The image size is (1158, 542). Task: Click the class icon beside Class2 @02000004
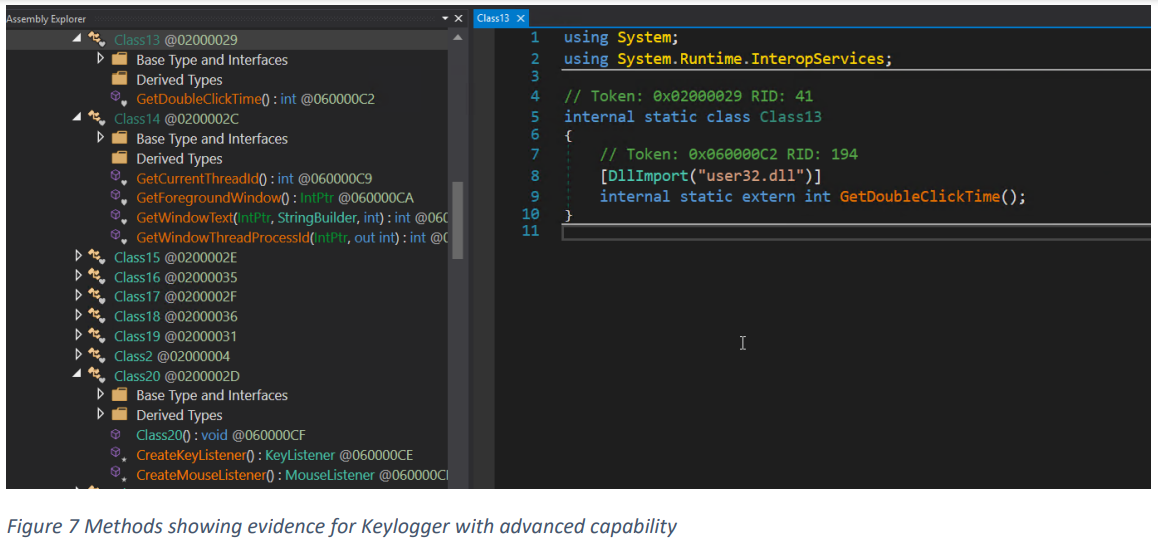pyautogui.click(x=96, y=356)
